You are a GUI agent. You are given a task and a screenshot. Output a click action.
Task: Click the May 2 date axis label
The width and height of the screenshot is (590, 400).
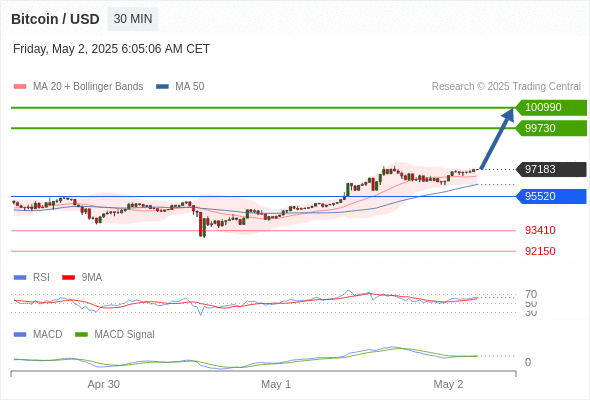(x=448, y=384)
